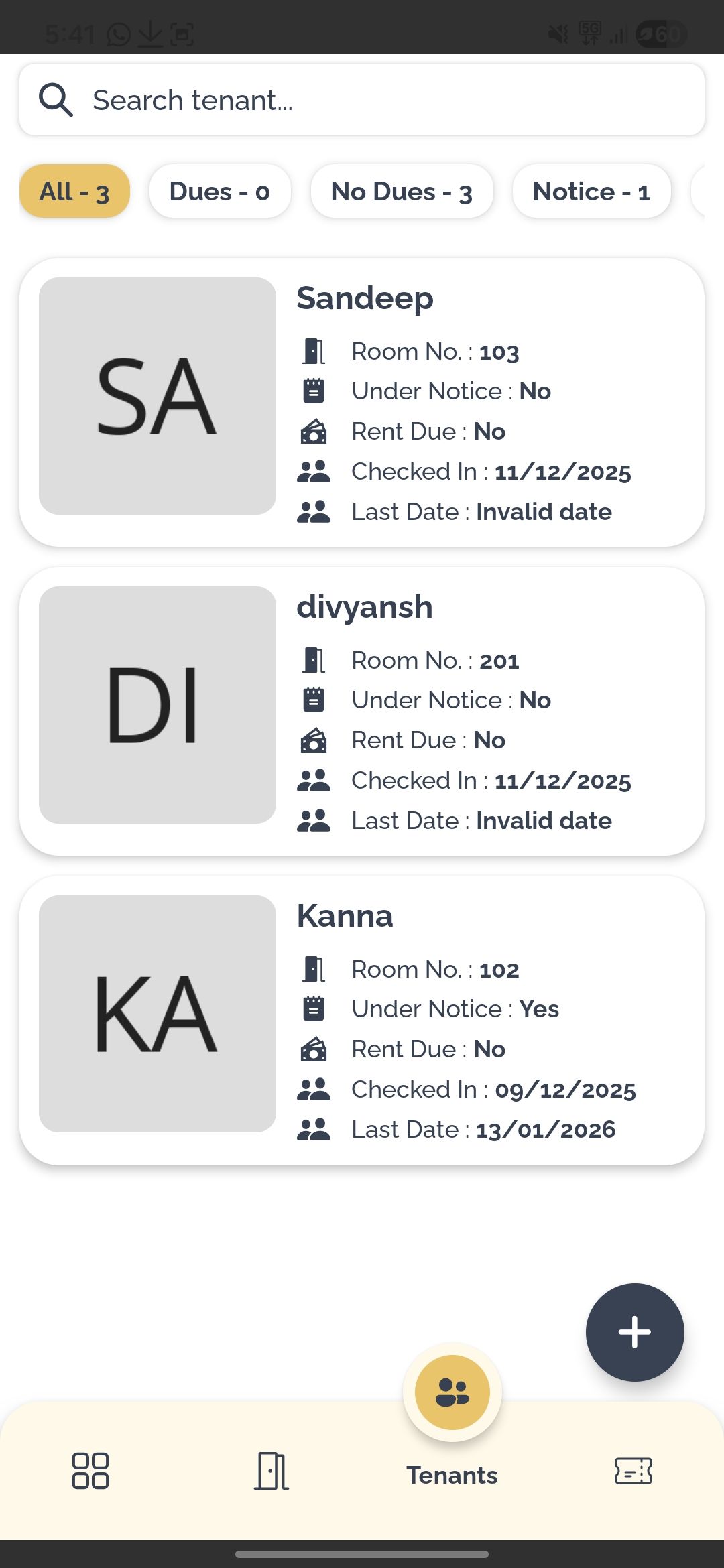Image resolution: width=724 pixels, height=1568 pixels.
Task: Open the ticket icon tab
Action: [633, 1471]
